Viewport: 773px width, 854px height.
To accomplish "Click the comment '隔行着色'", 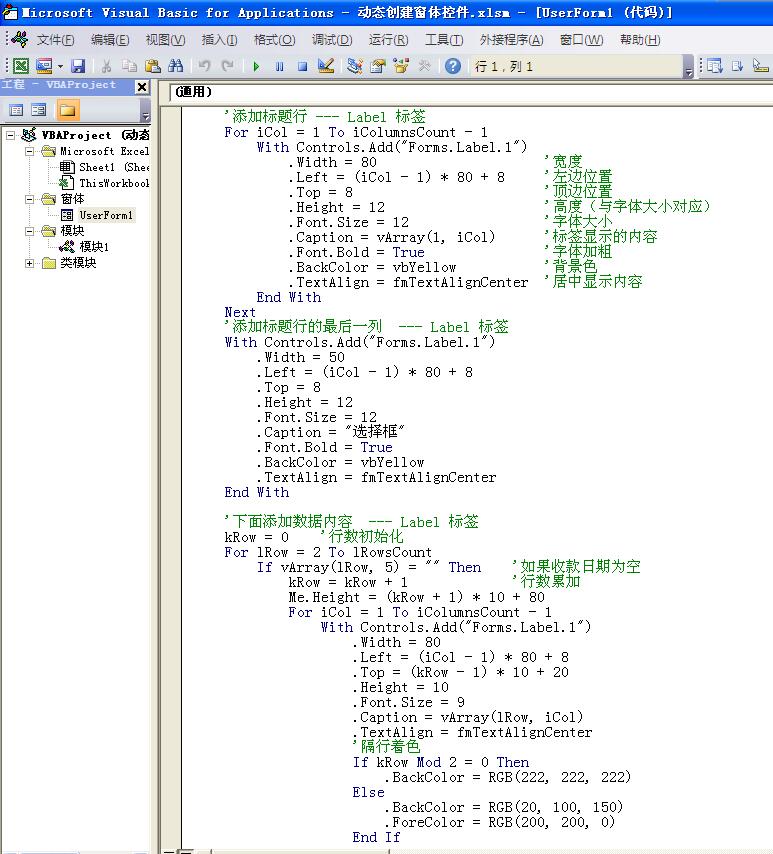I will pyautogui.click(x=386, y=747).
